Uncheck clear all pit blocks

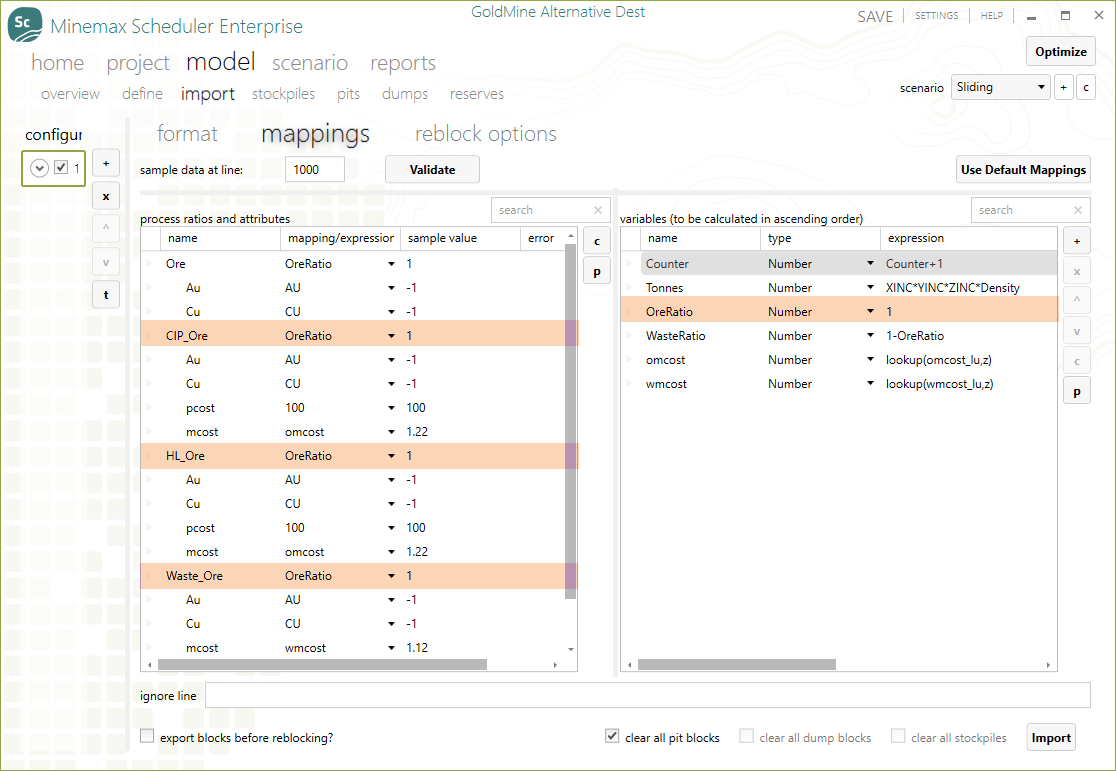click(x=612, y=736)
